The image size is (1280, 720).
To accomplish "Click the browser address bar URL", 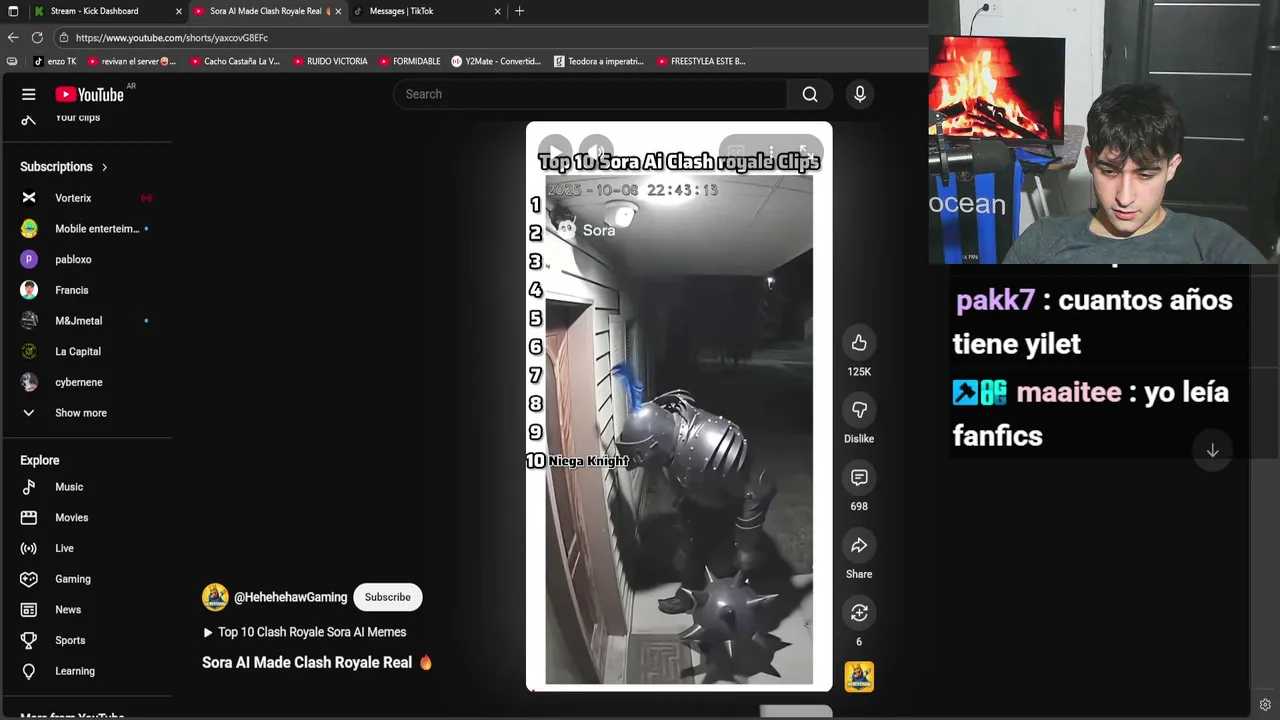I will click(x=172, y=37).
